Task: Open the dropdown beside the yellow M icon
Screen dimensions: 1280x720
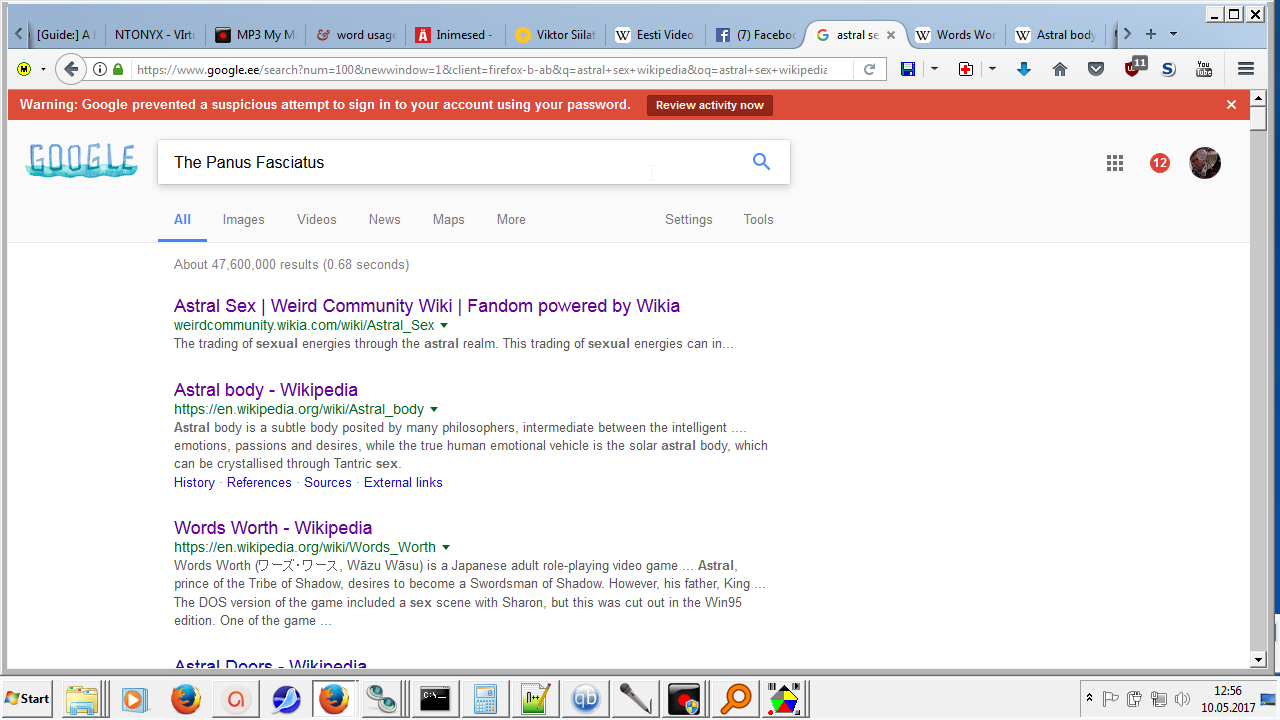Action: [43, 69]
